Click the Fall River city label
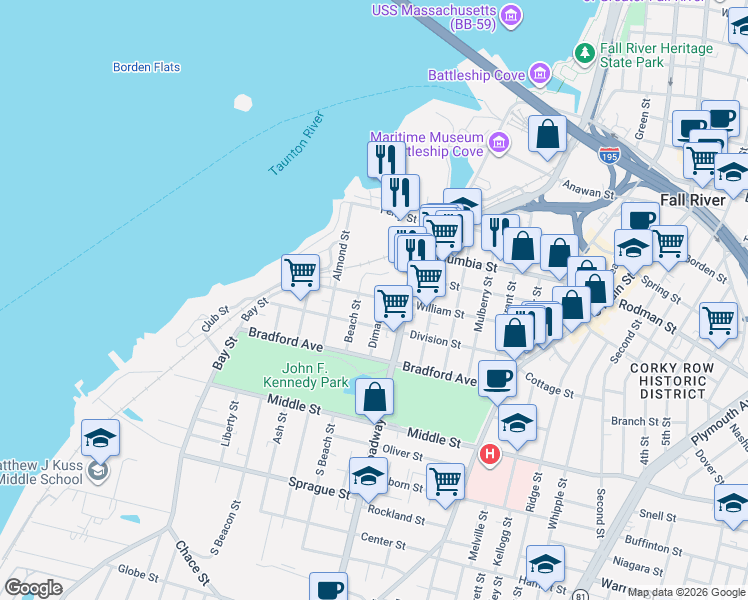This screenshot has width=748, height=600. click(x=693, y=200)
